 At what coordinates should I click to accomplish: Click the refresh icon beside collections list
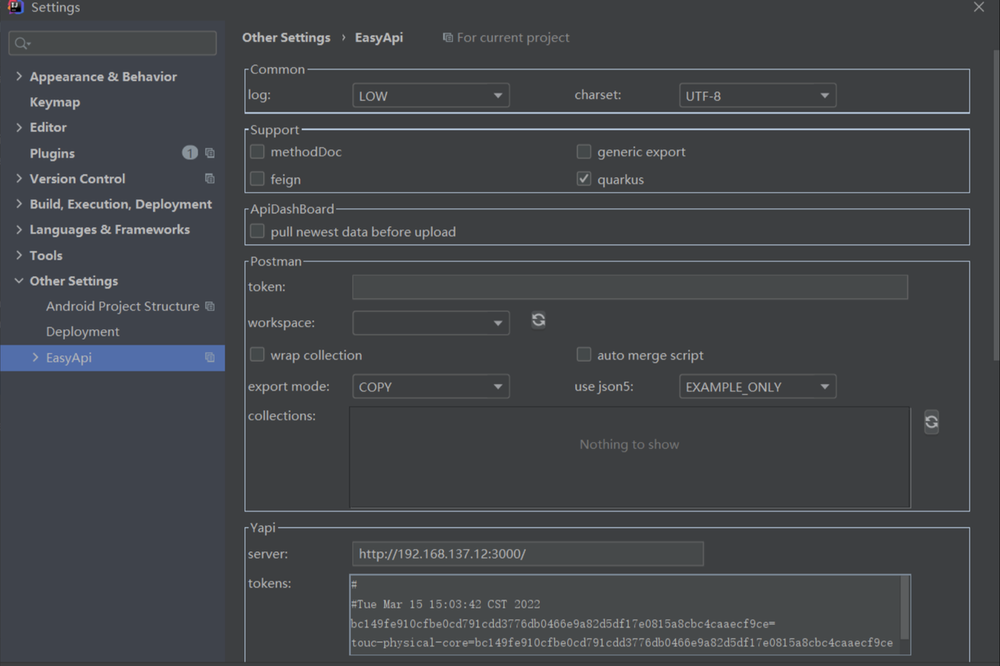(x=931, y=422)
